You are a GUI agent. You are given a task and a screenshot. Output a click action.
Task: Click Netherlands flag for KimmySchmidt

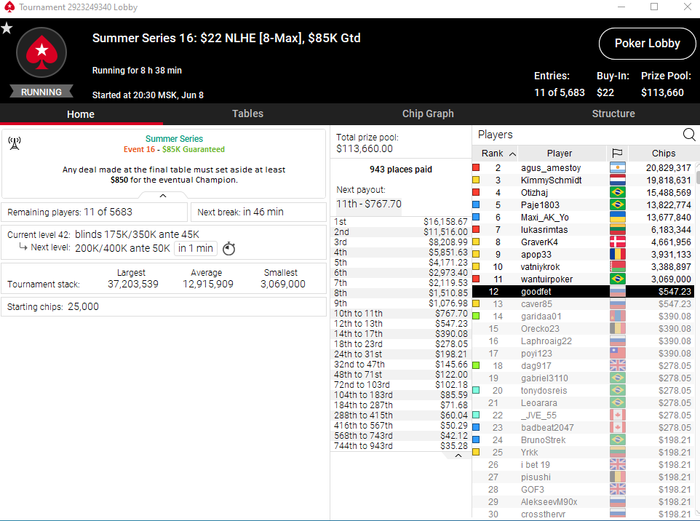(x=617, y=180)
